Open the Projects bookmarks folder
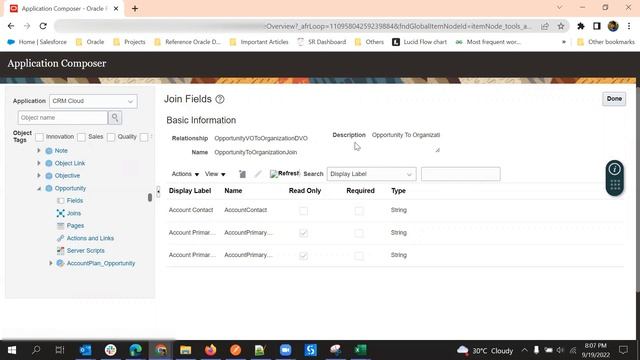Image resolution: width=640 pixels, height=360 pixels. [129, 42]
